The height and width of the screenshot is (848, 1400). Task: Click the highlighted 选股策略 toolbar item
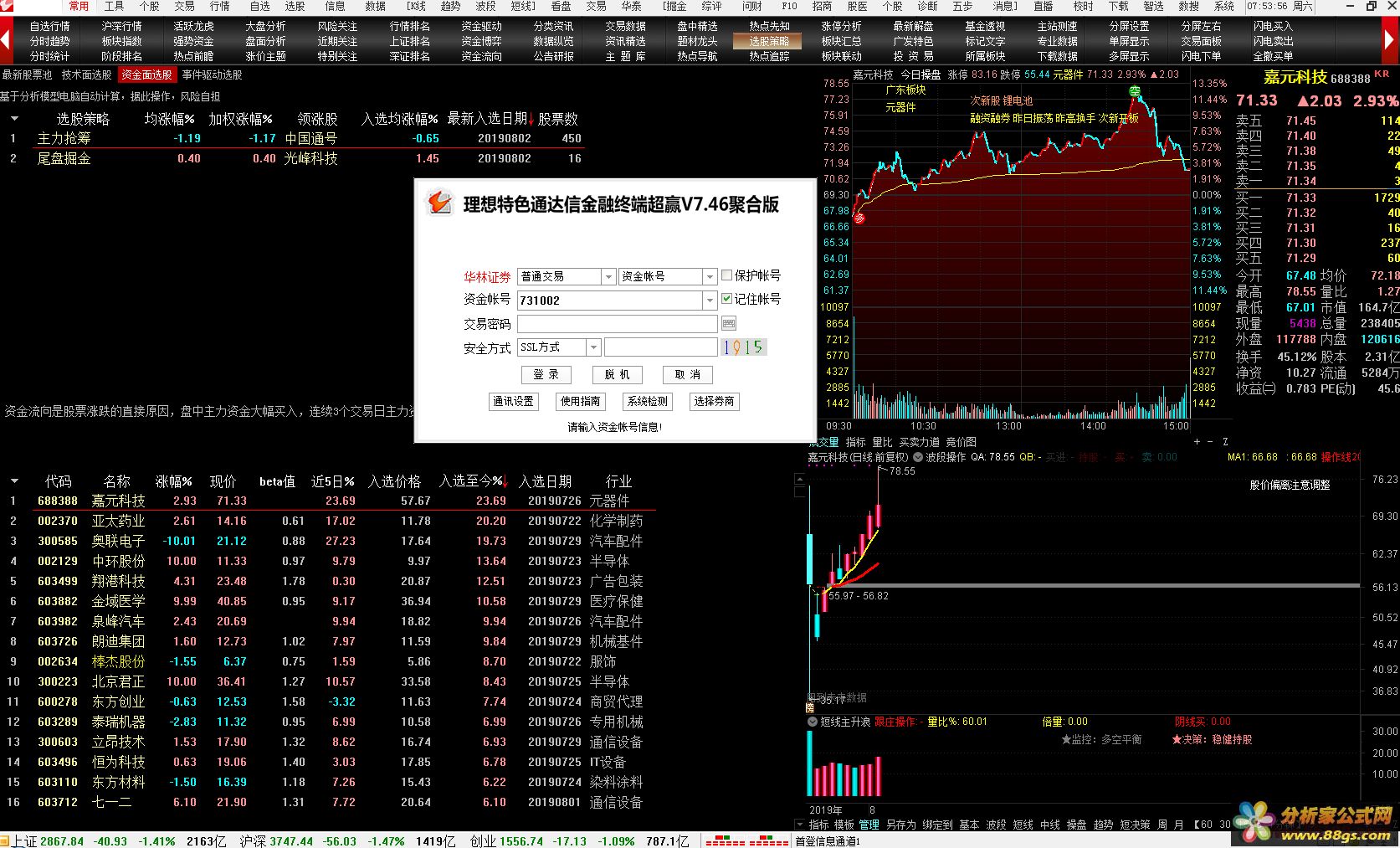click(768, 41)
